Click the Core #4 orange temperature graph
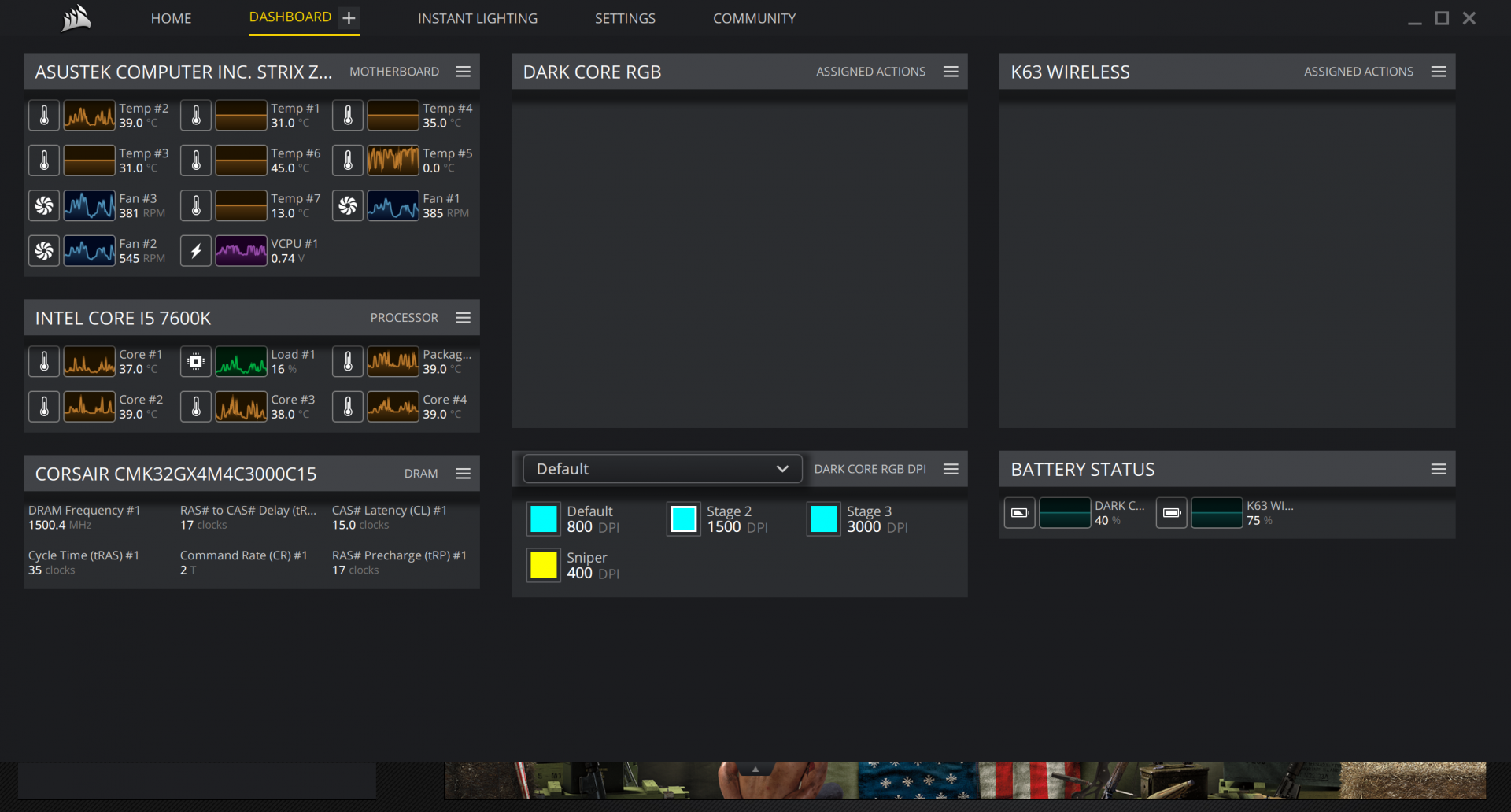 point(393,407)
